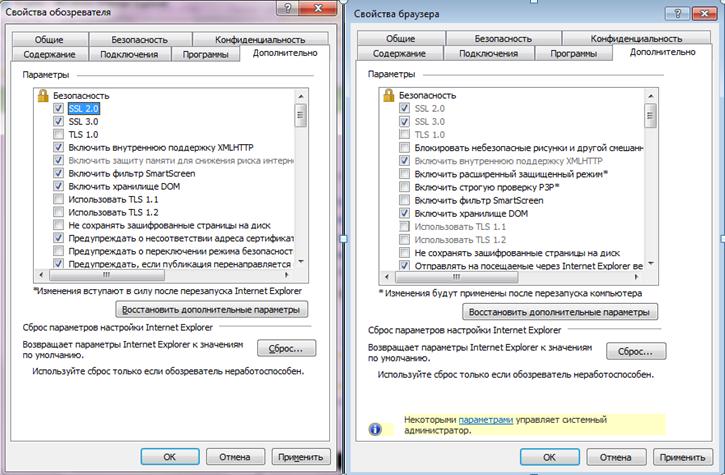Enable Использовать TLS 1.1 in Свойства обозревателя
Viewport: 725px width, 475px height.
click(x=58, y=199)
